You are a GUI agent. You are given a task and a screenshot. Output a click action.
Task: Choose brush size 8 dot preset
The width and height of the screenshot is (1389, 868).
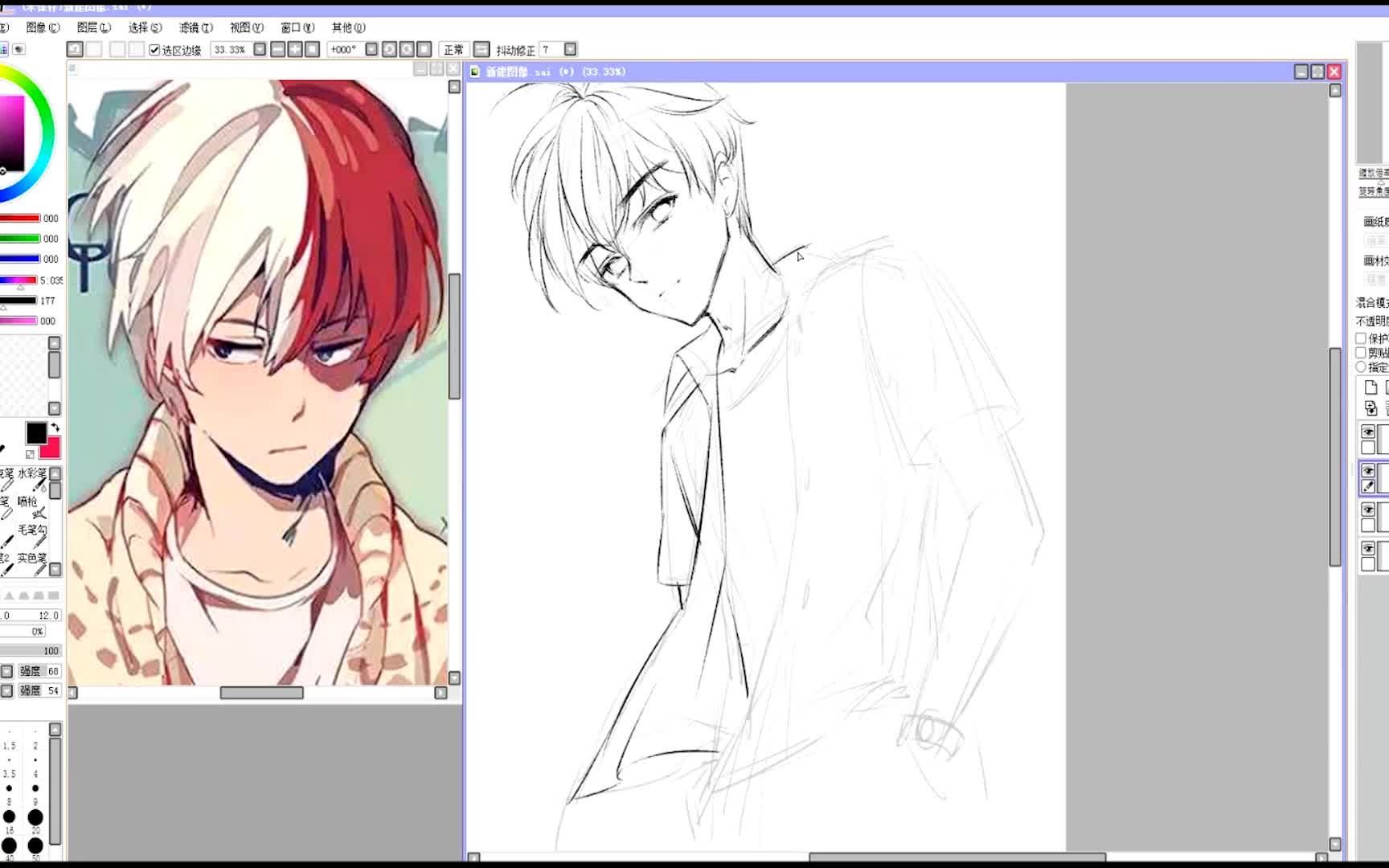pyautogui.click(x=9, y=788)
